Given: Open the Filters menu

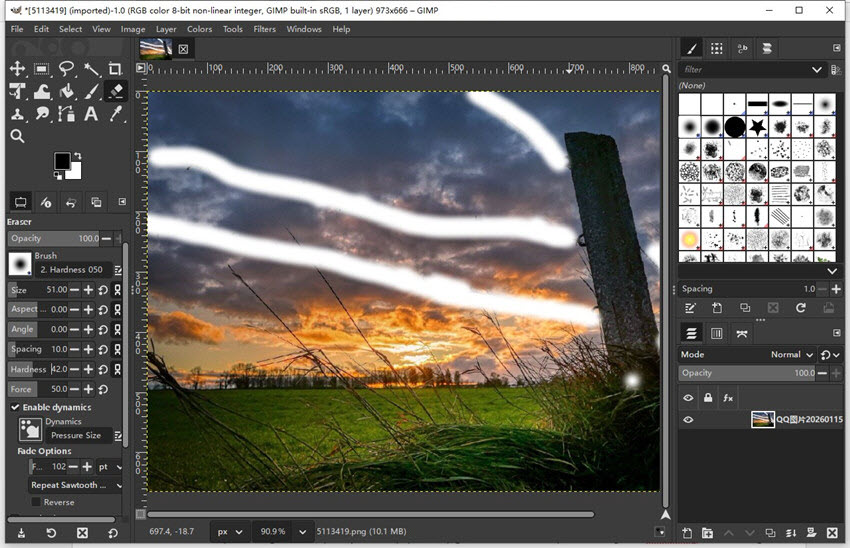Looking at the screenshot, I should point(265,29).
